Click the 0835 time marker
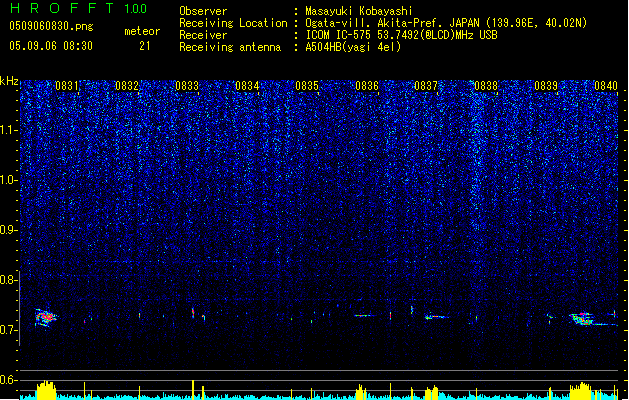Viewport: 629px width, 400px height. coord(307,86)
